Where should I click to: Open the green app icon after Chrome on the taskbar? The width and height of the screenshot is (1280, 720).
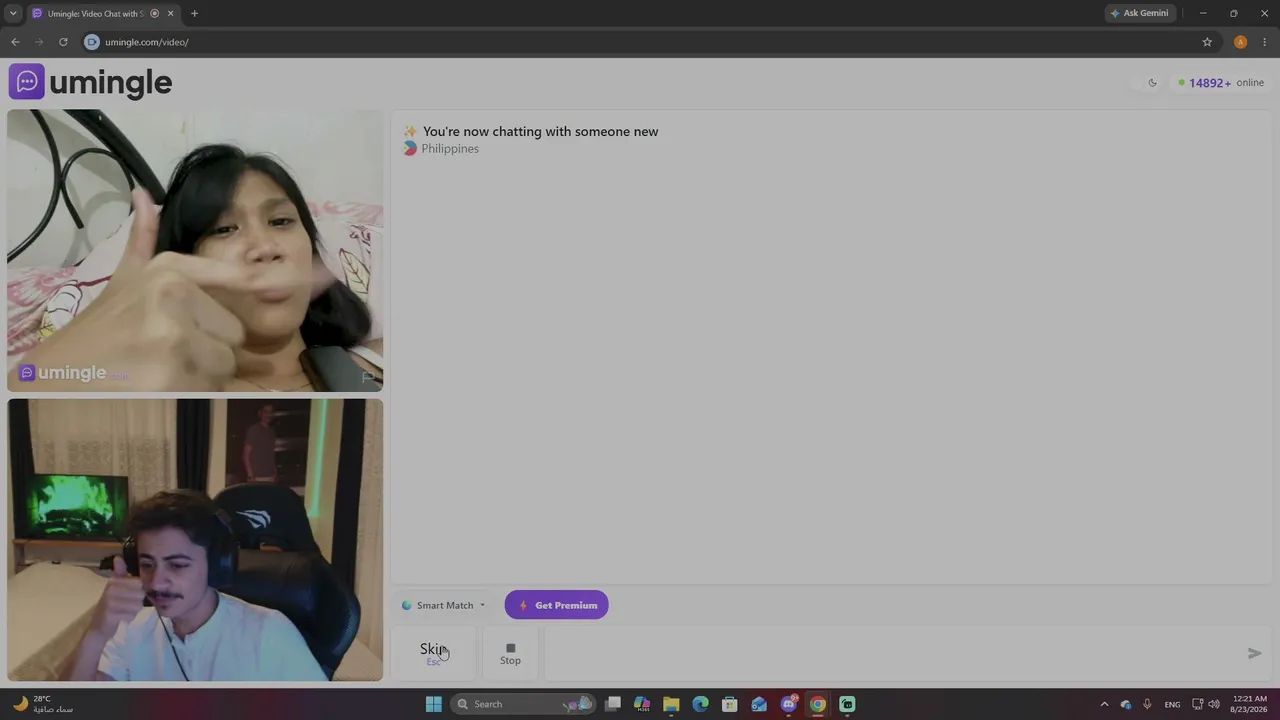(x=847, y=704)
